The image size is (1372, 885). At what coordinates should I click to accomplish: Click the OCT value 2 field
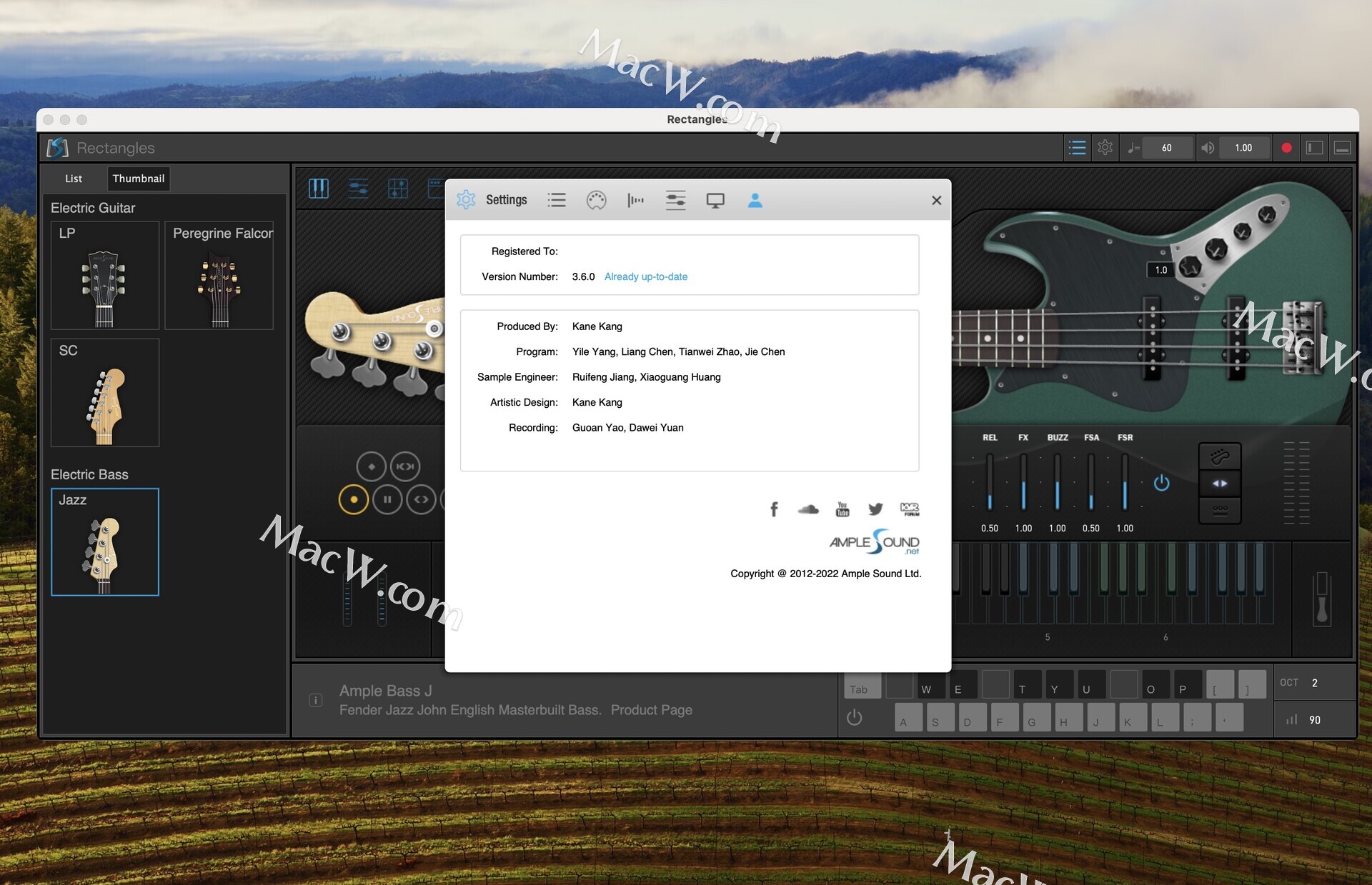[1314, 683]
